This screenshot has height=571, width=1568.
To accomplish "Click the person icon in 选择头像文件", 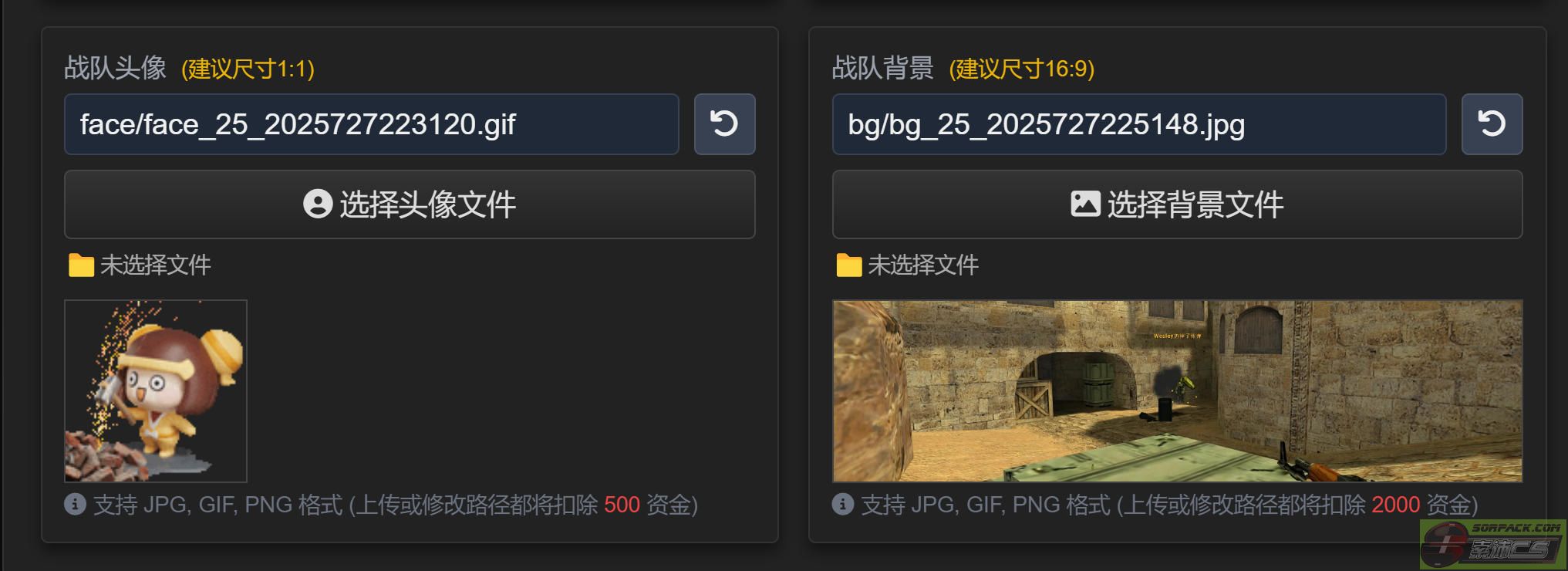I will coord(318,204).
